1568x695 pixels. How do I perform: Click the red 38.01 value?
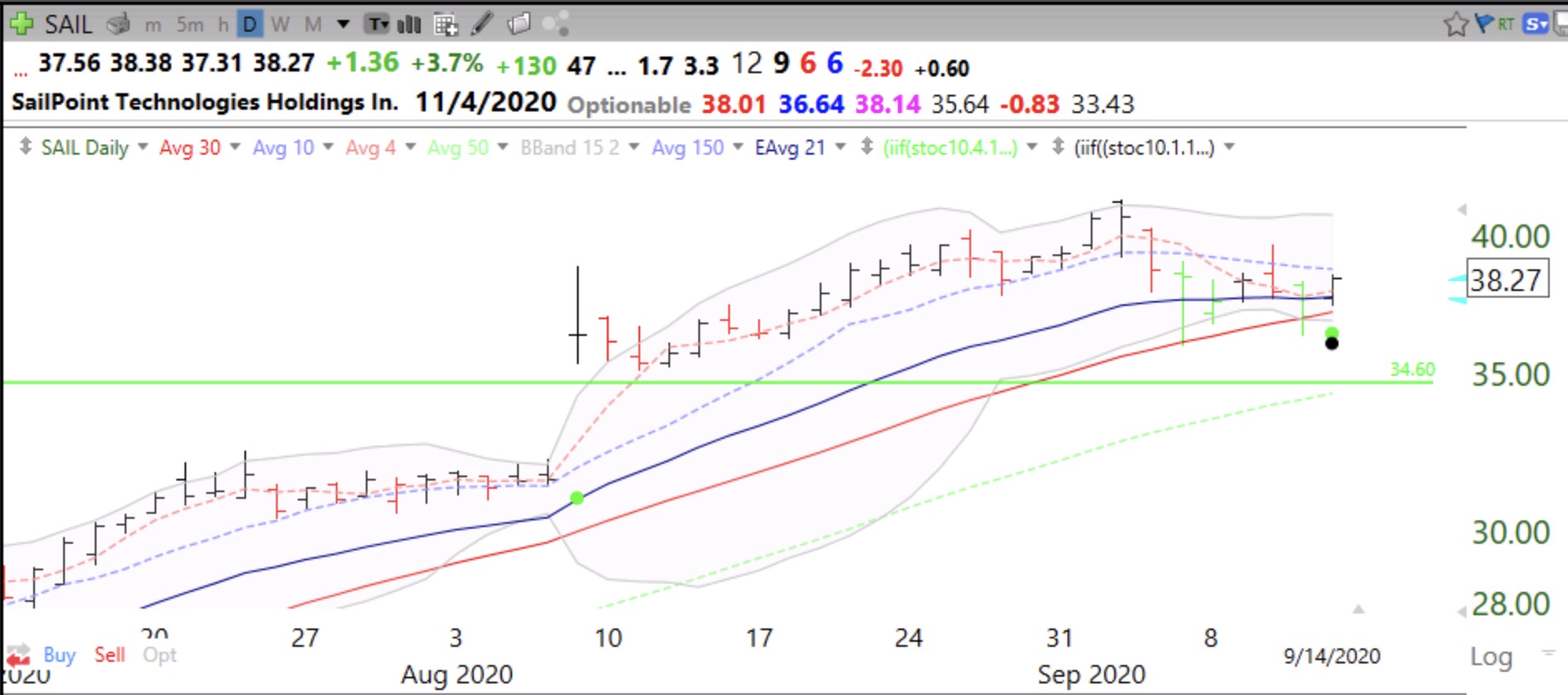tap(733, 105)
